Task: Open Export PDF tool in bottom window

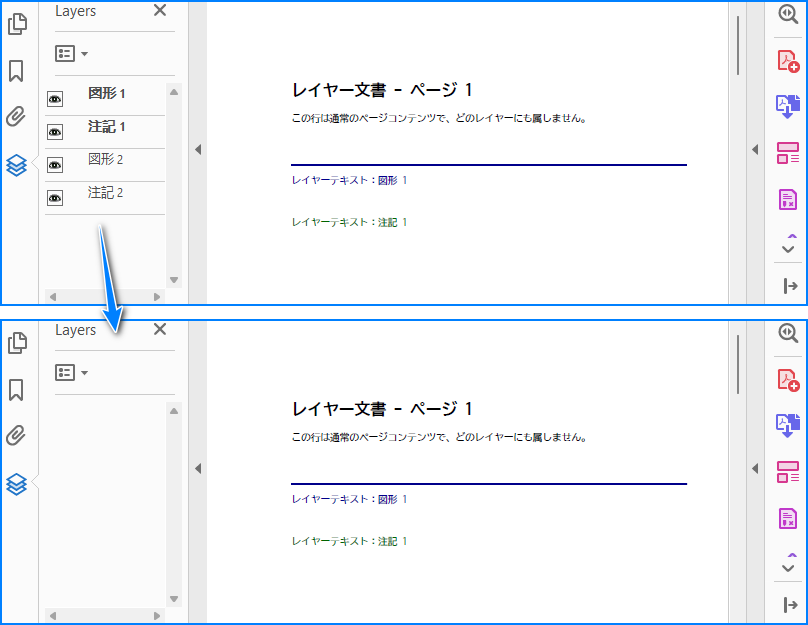Action: click(x=788, y=426)
